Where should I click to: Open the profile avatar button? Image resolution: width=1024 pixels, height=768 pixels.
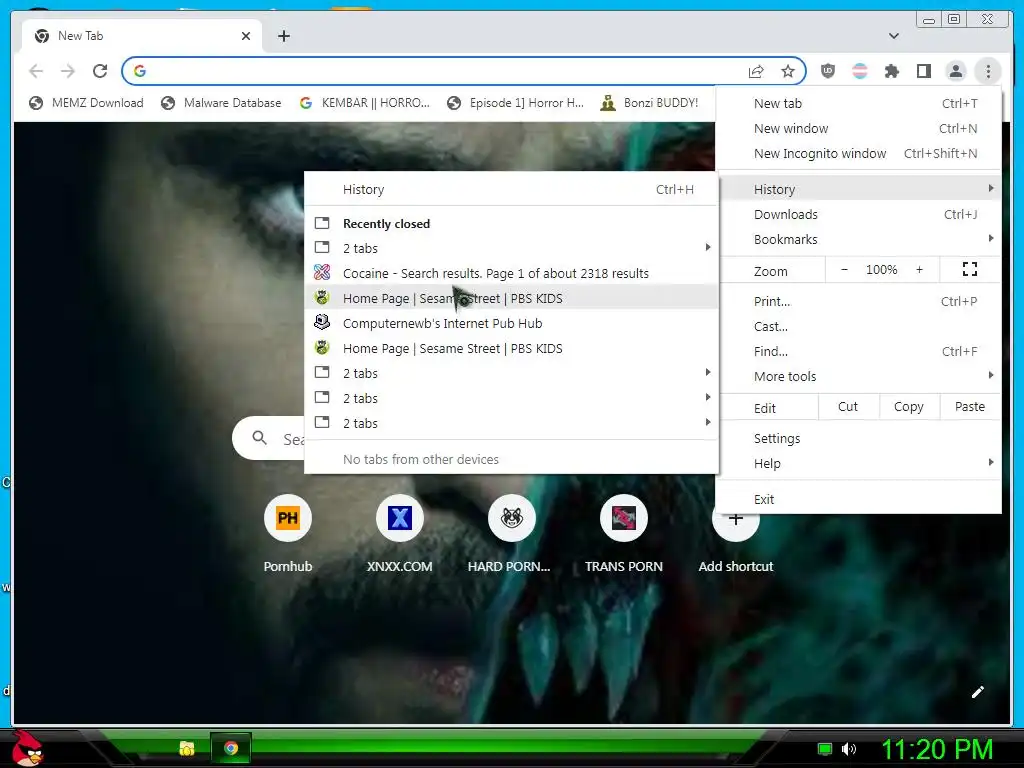955,71
